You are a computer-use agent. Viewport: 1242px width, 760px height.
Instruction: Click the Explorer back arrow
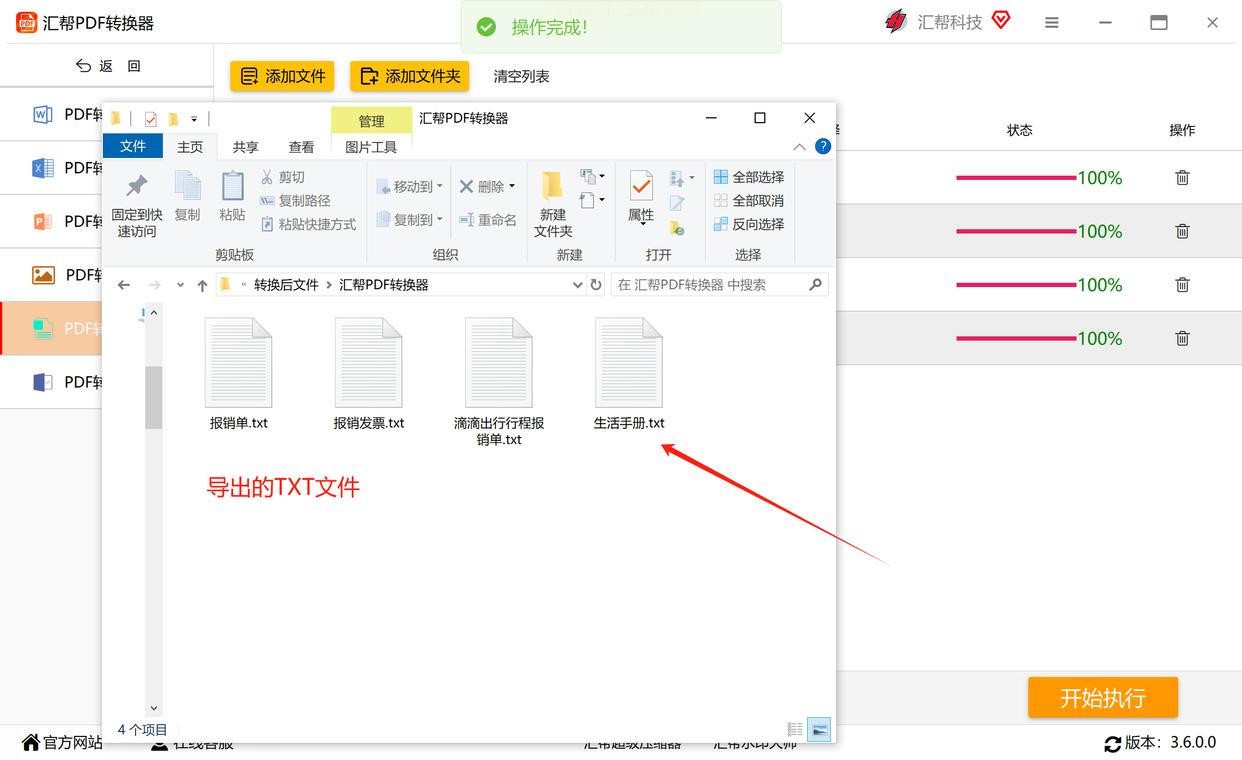[x=124, y=285]
